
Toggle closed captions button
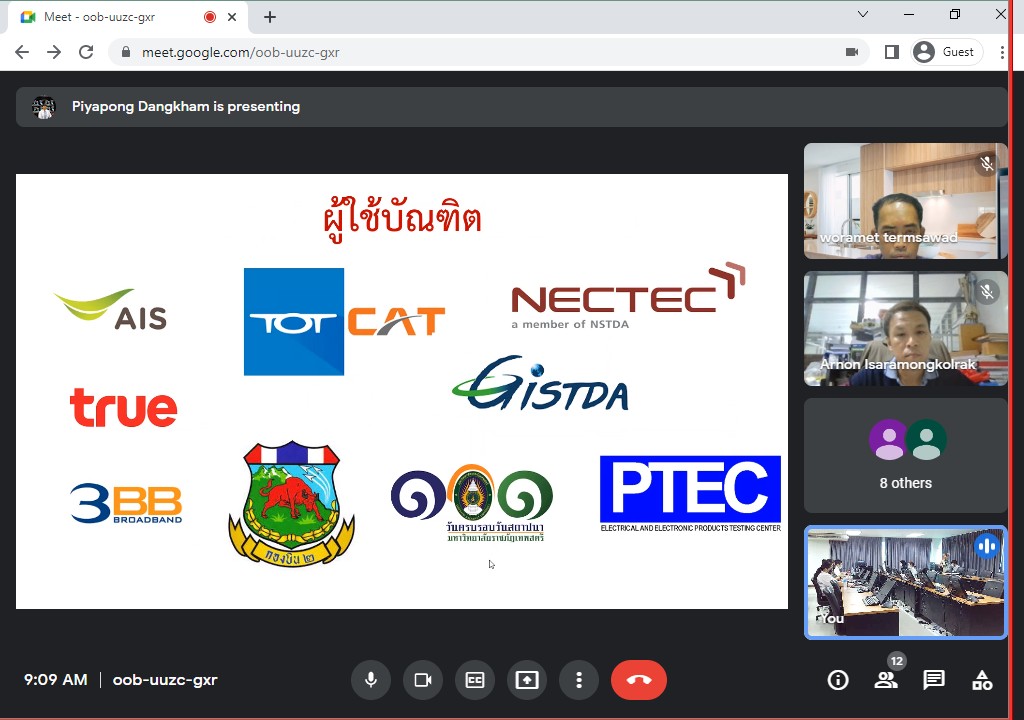point(475,680)
